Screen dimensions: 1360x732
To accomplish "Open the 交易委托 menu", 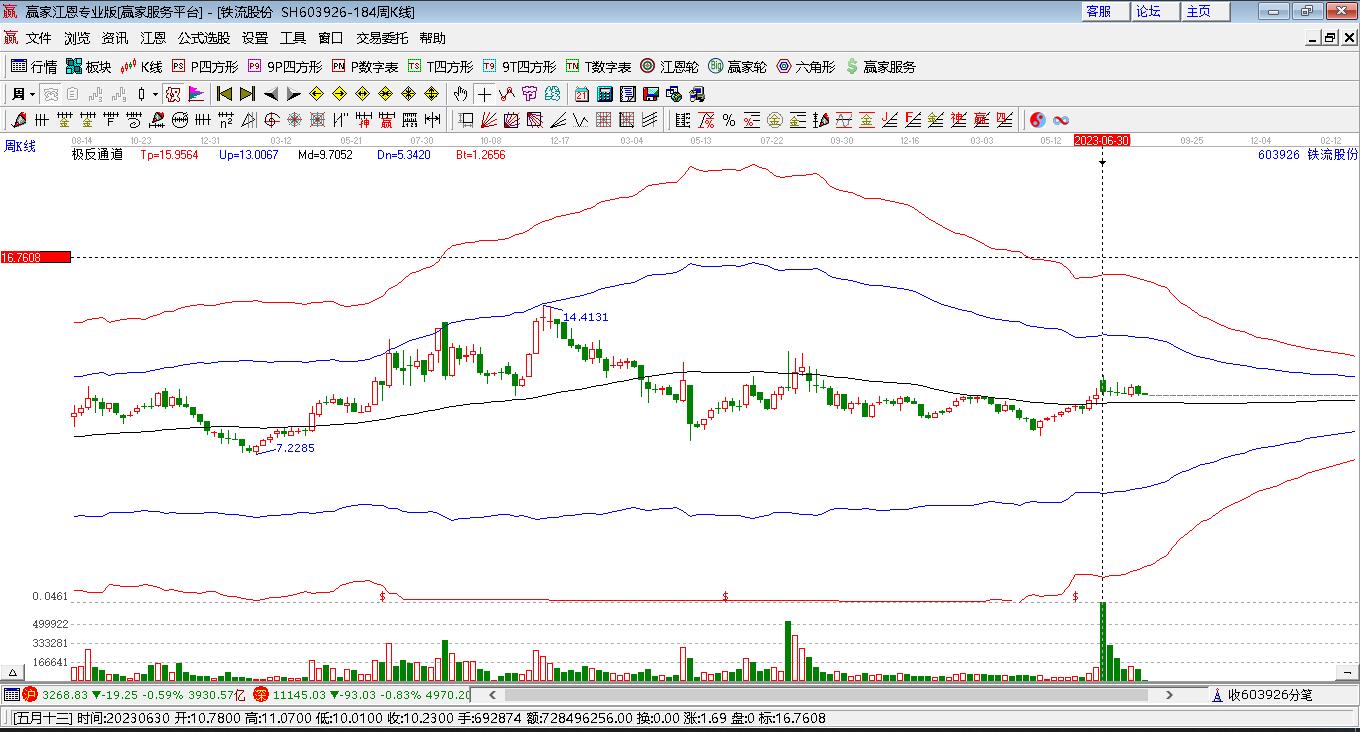I will pyautogui.click(x=382, y=38).
